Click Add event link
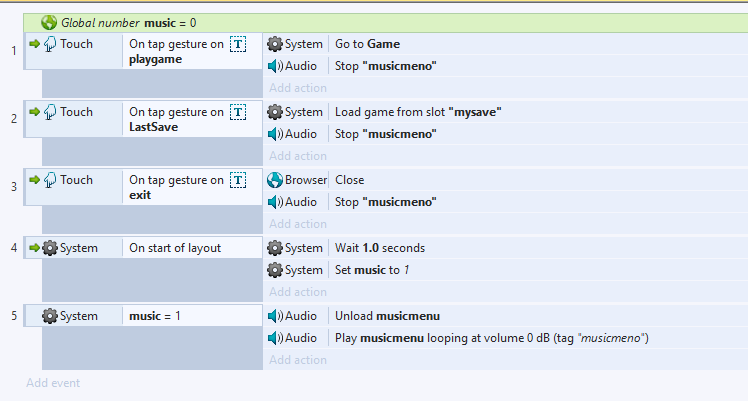Screen dimensions: 748x401 (x=53, y=383)
